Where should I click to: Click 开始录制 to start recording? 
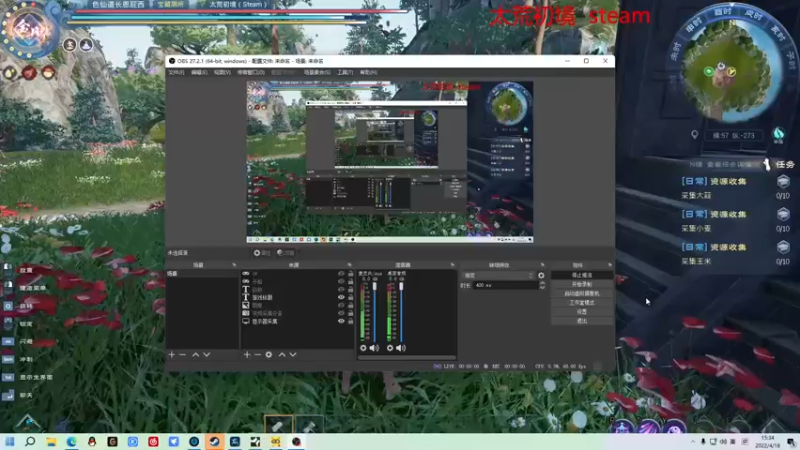(582, 284)
